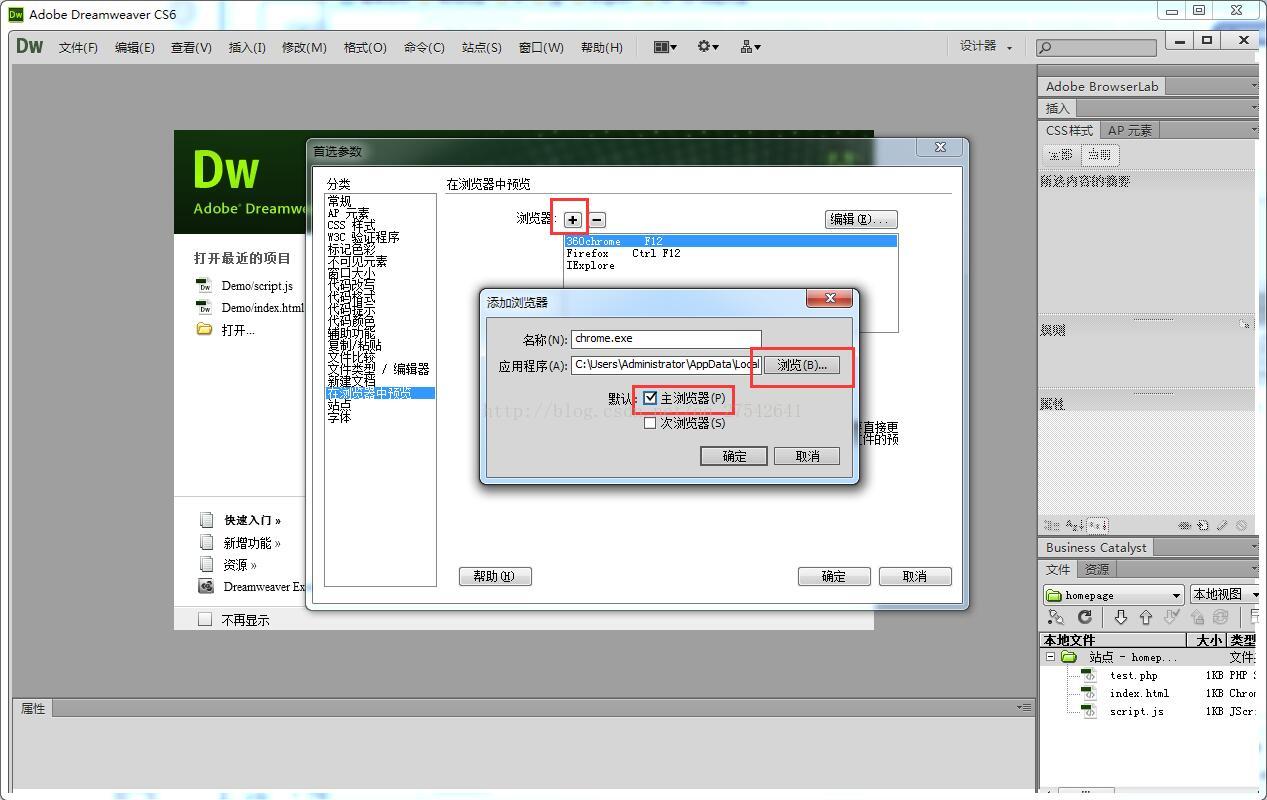Switch to the 资源 tab in Files panel
Viewport: 1267px width, 800px height.
tap(1097, 569)
